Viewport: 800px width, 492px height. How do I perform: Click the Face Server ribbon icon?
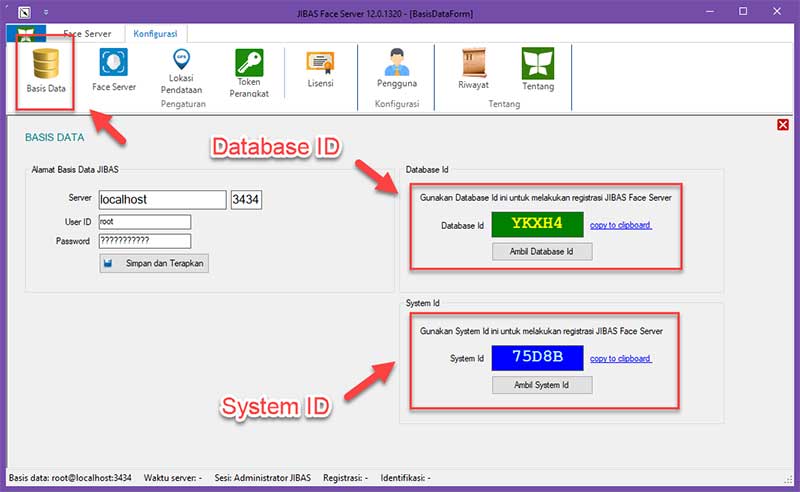[x=114, y=70]
